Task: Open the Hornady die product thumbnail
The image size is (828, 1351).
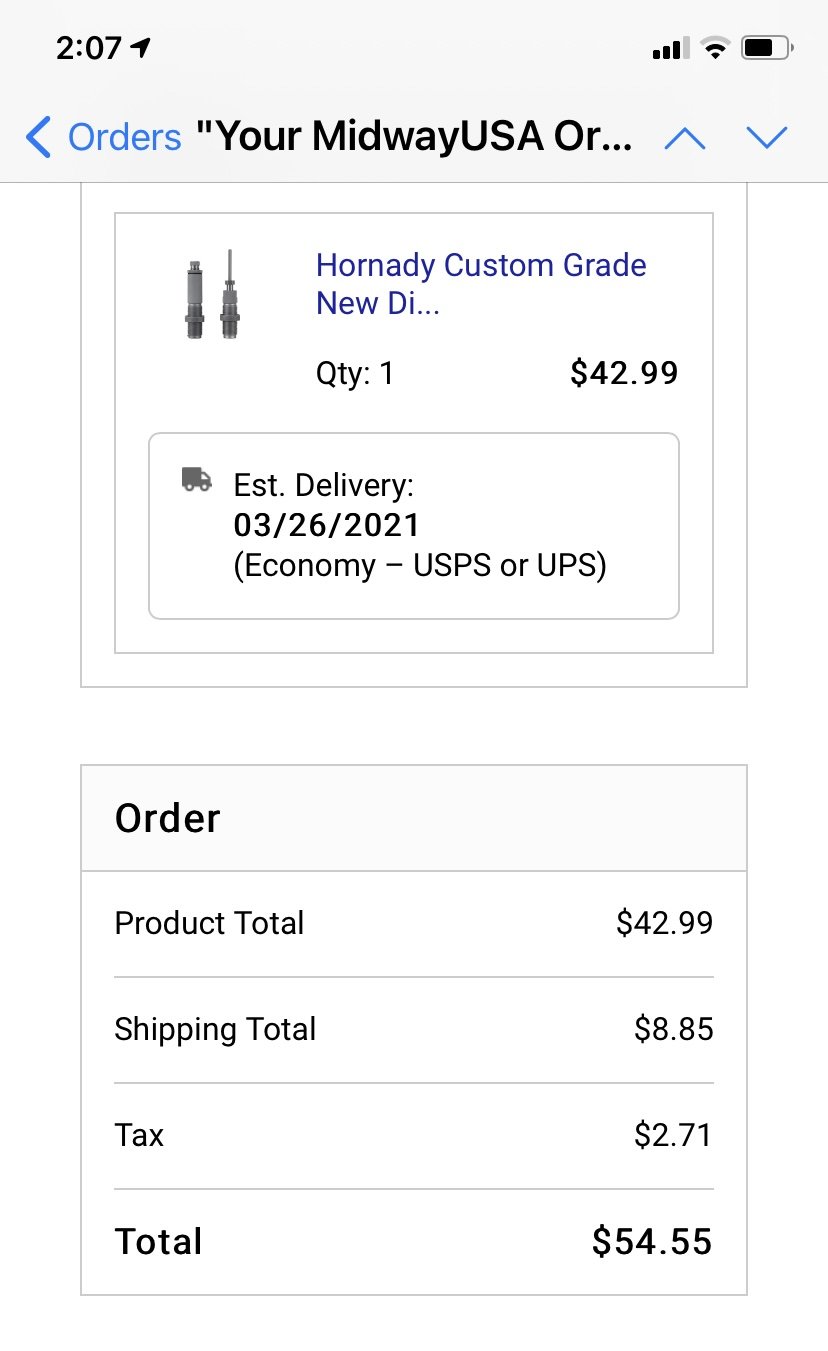Action: (x=214, y=294)
